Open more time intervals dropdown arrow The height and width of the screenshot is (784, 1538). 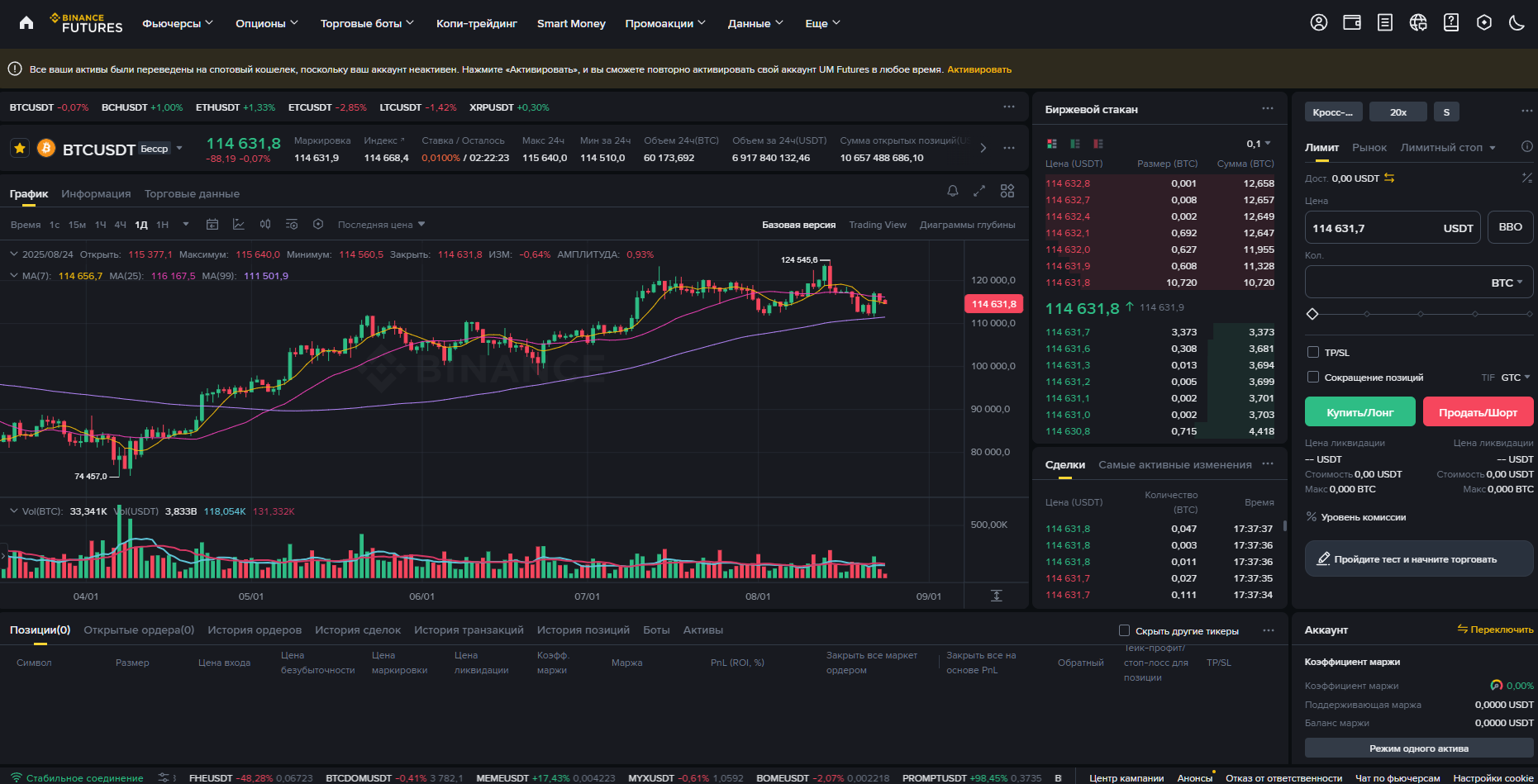(186, 225)
